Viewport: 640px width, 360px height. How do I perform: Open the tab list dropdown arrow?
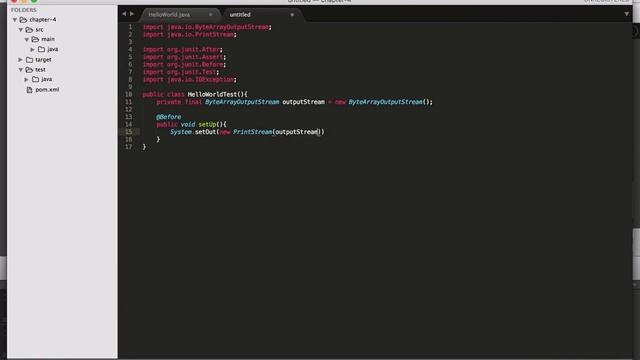click(x=627, y=14)
